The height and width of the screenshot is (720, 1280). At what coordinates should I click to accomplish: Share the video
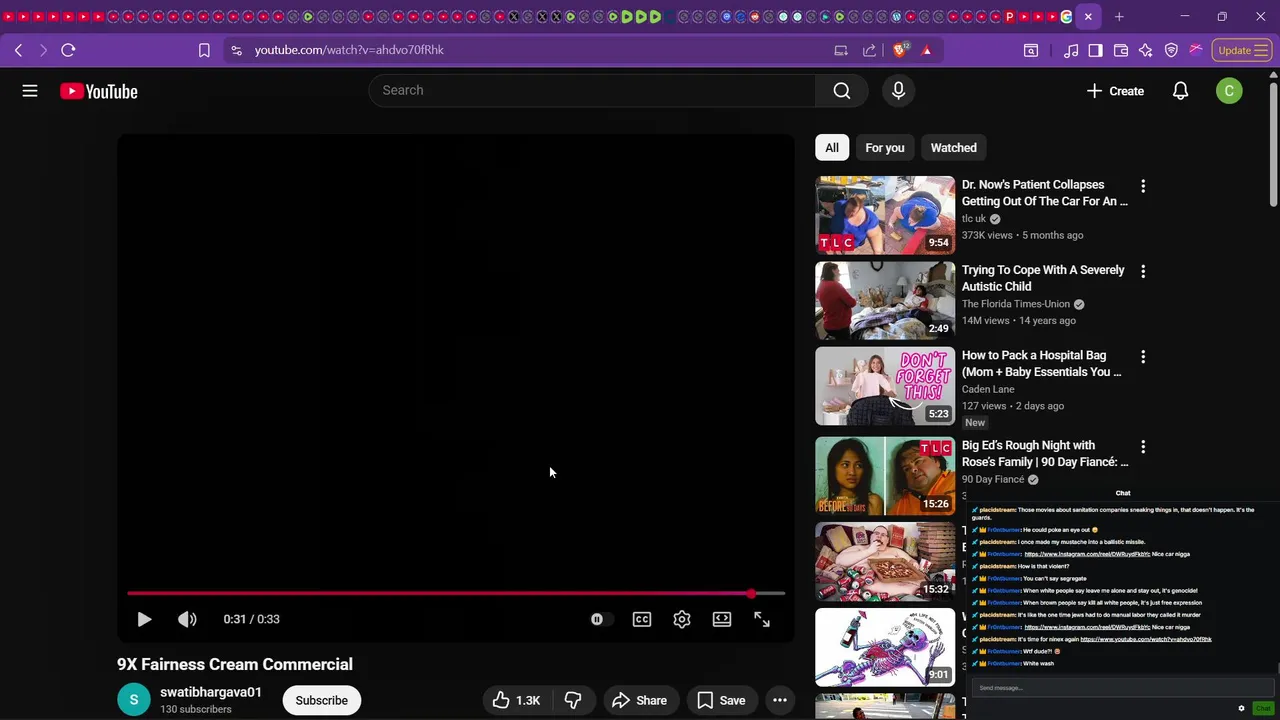(639, 700)
